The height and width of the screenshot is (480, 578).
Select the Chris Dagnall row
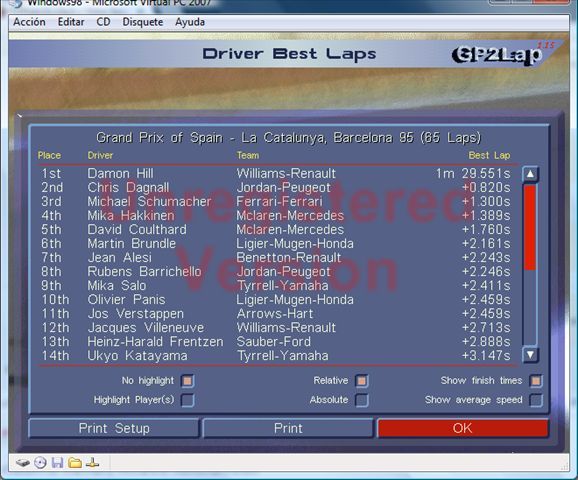click(x=276, y=187)
